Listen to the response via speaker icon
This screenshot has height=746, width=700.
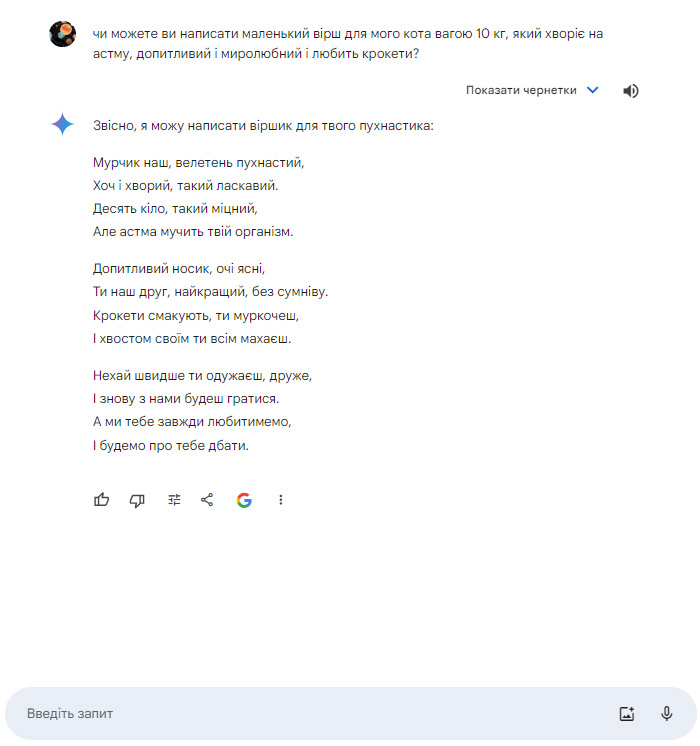[x=631, y=91]
